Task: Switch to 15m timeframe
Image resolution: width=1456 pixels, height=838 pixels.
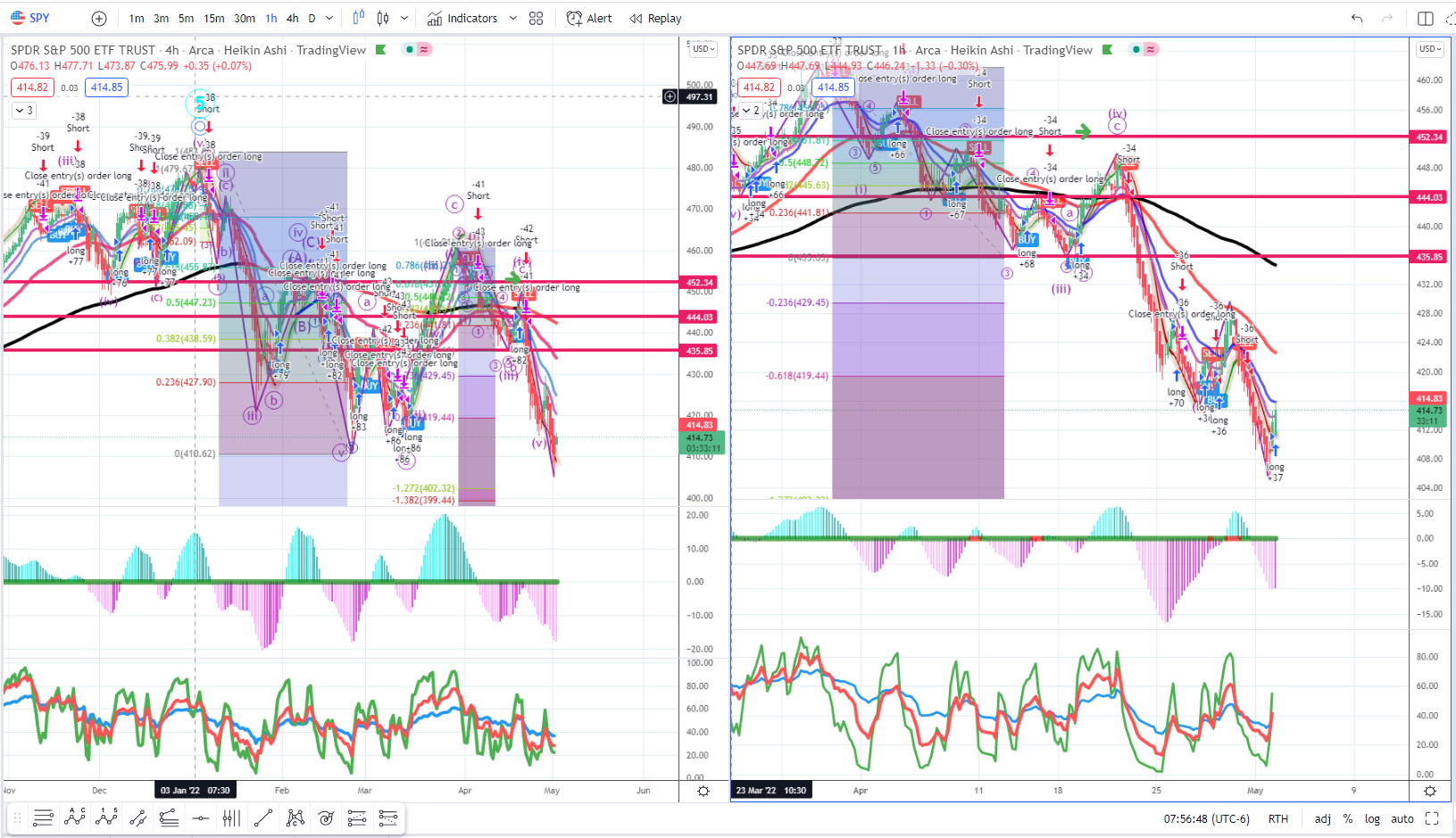Action: pyautogui.click(x=214, y=19)
